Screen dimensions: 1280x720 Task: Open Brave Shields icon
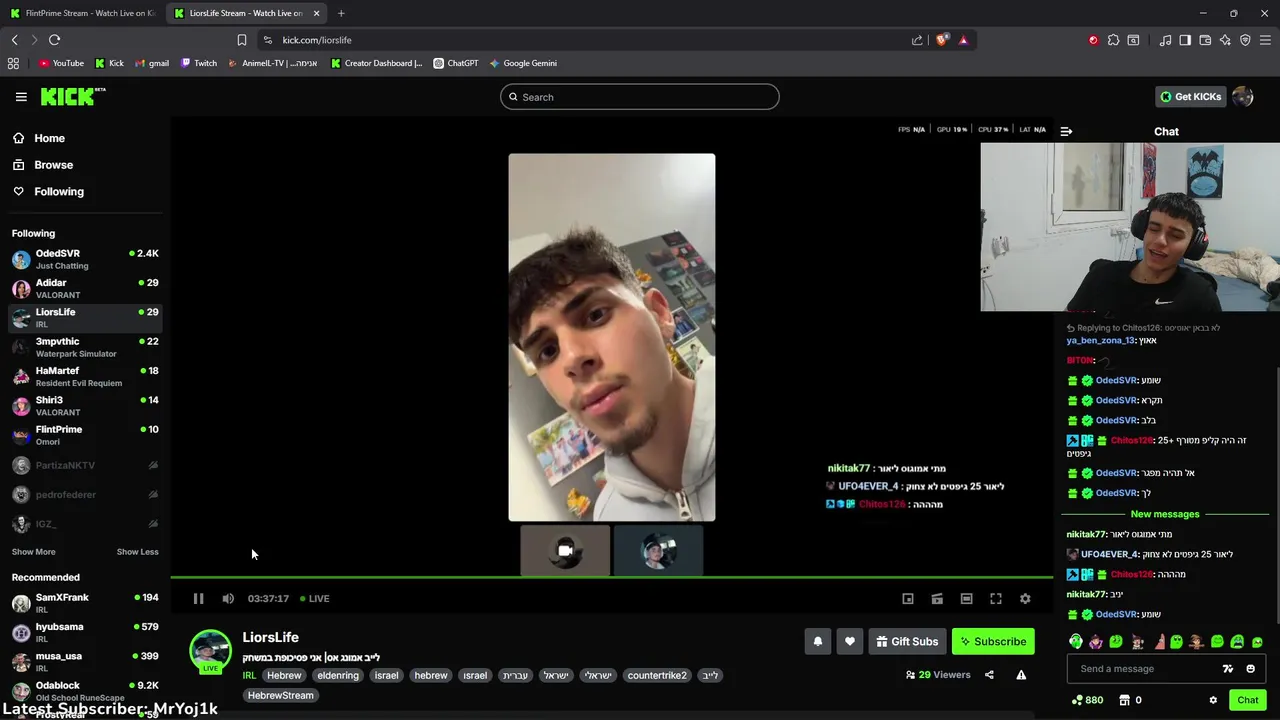point(941,40)
